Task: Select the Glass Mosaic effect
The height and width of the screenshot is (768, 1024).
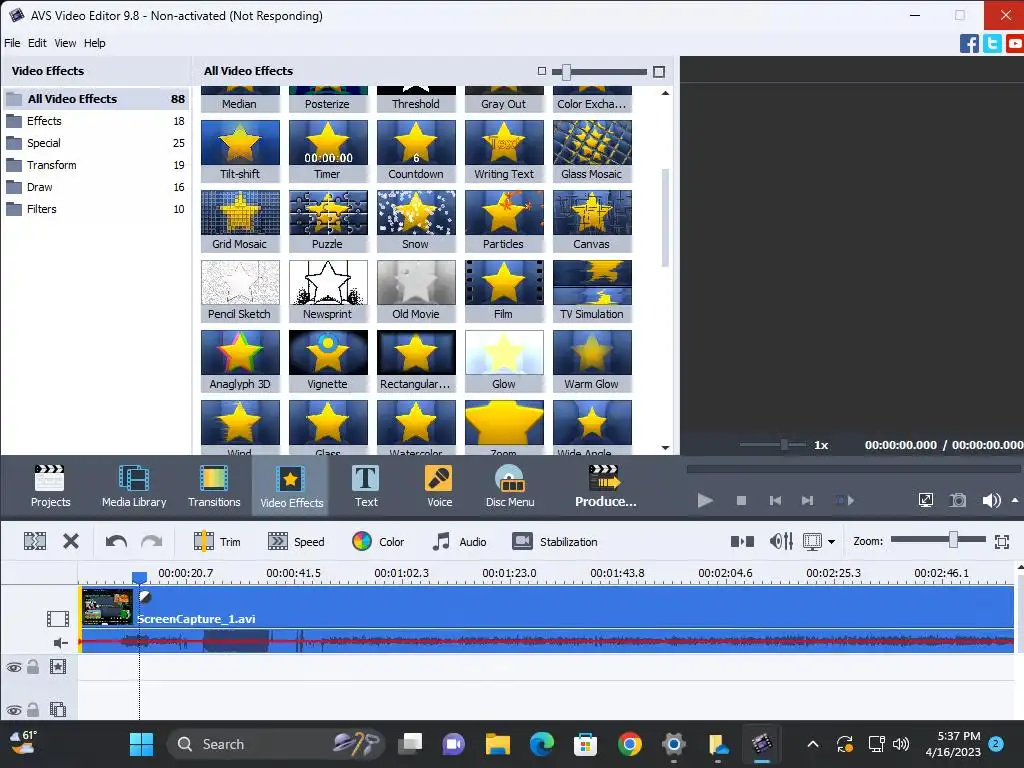Action: tap(592, 151)
